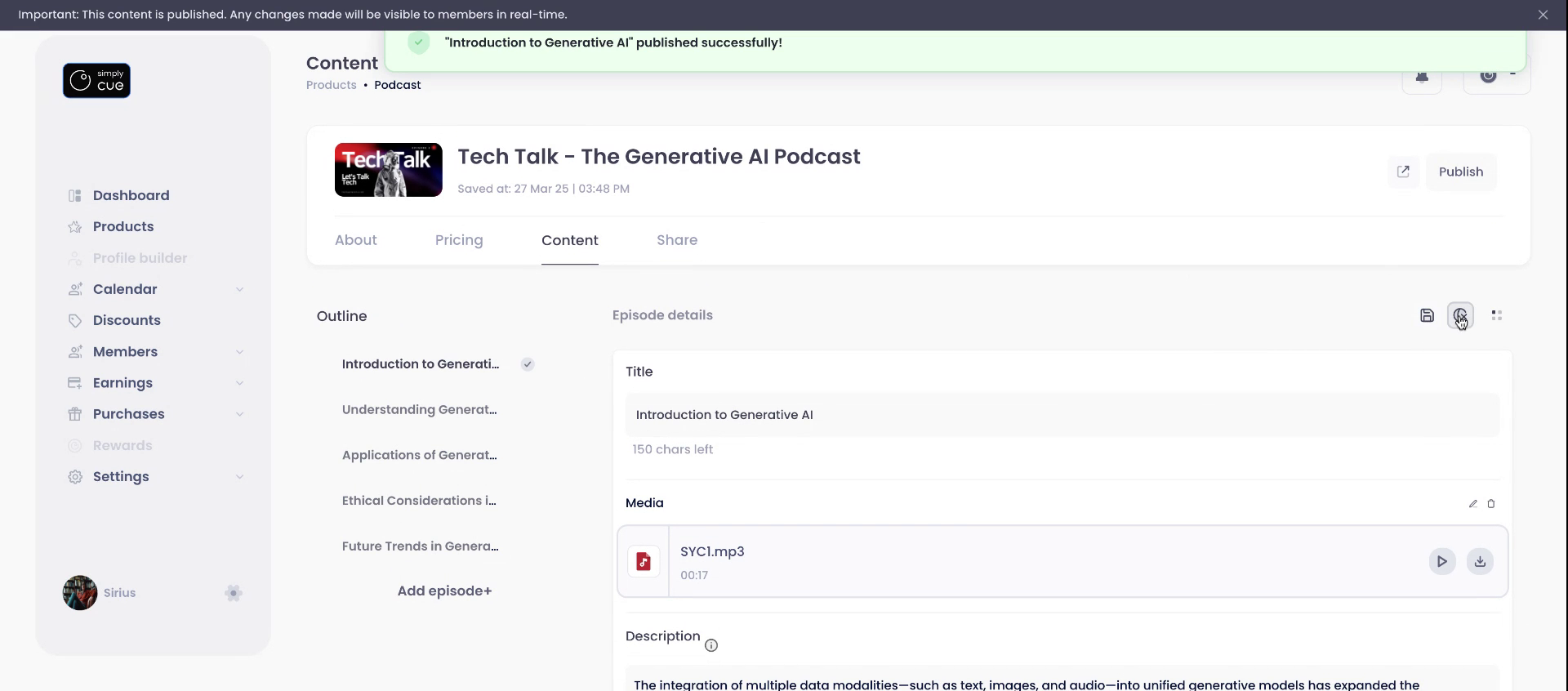1568x691 pixels.
Task: Click the Description info icon
Action: coord(711,645)
